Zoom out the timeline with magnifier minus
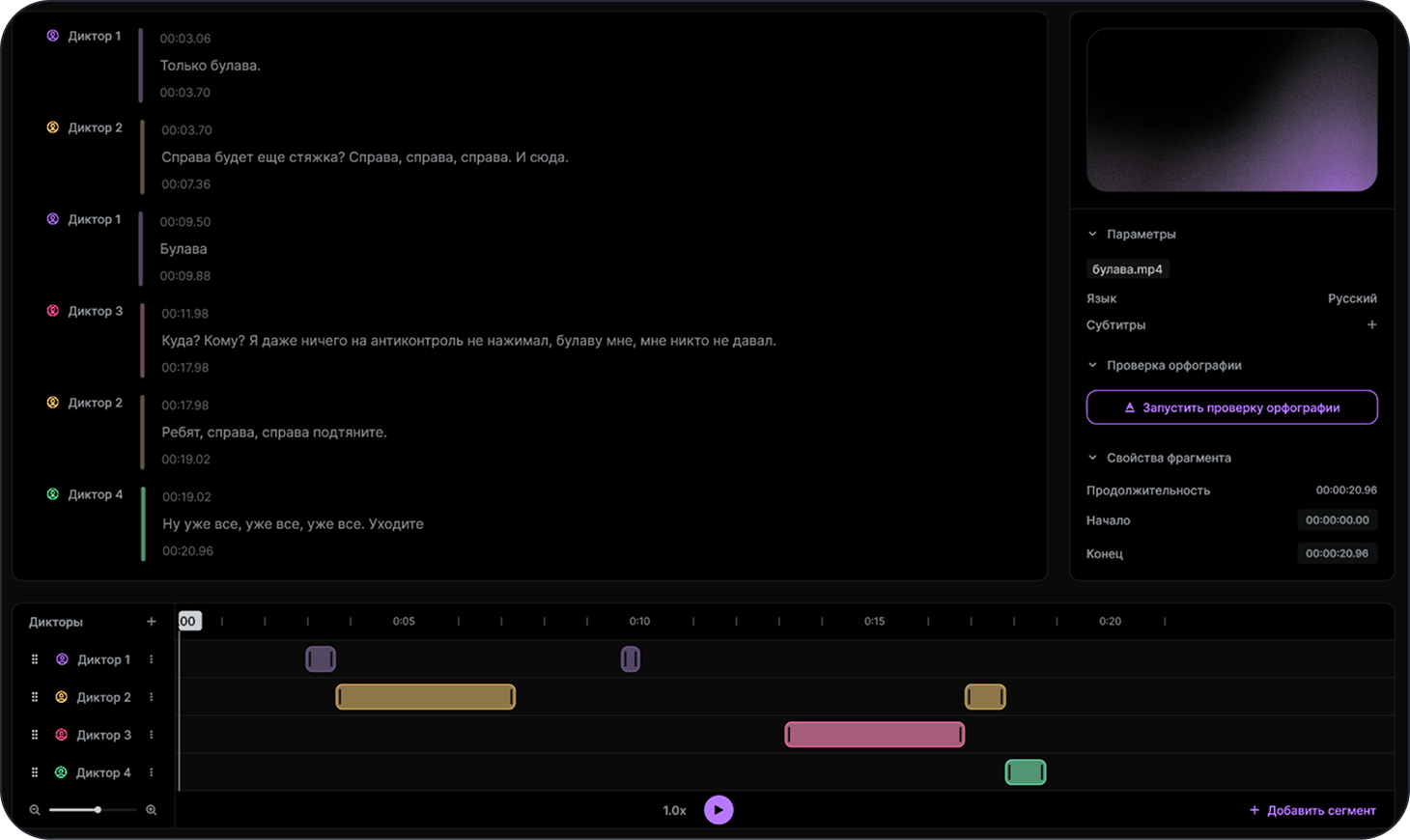Viewport: 1410px width, 840px height. pyautogui.click(x=35, y=810)
